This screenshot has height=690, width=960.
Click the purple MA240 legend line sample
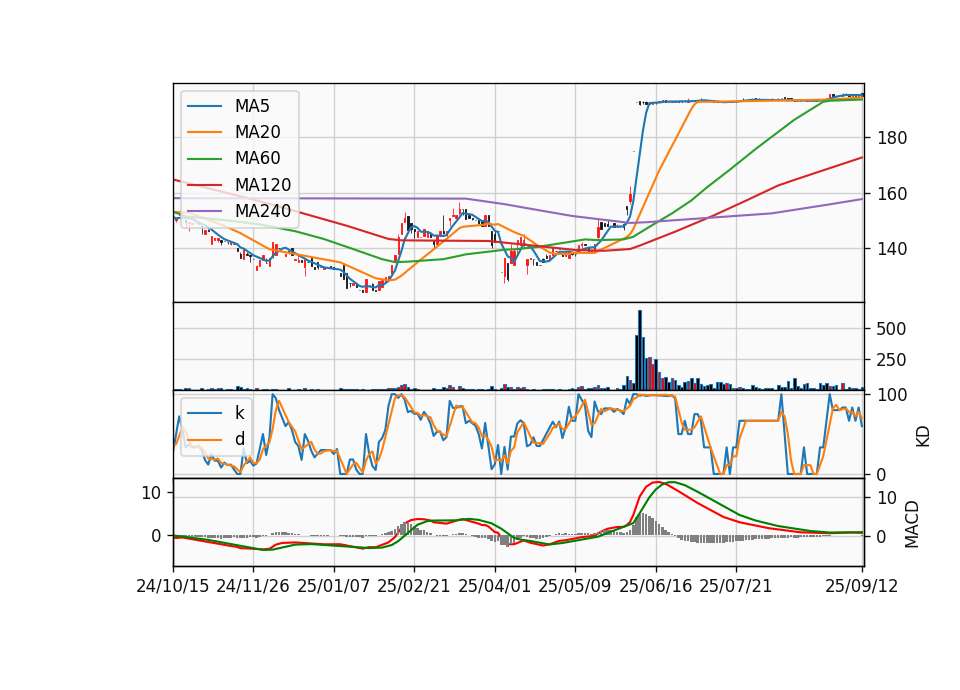204,211
